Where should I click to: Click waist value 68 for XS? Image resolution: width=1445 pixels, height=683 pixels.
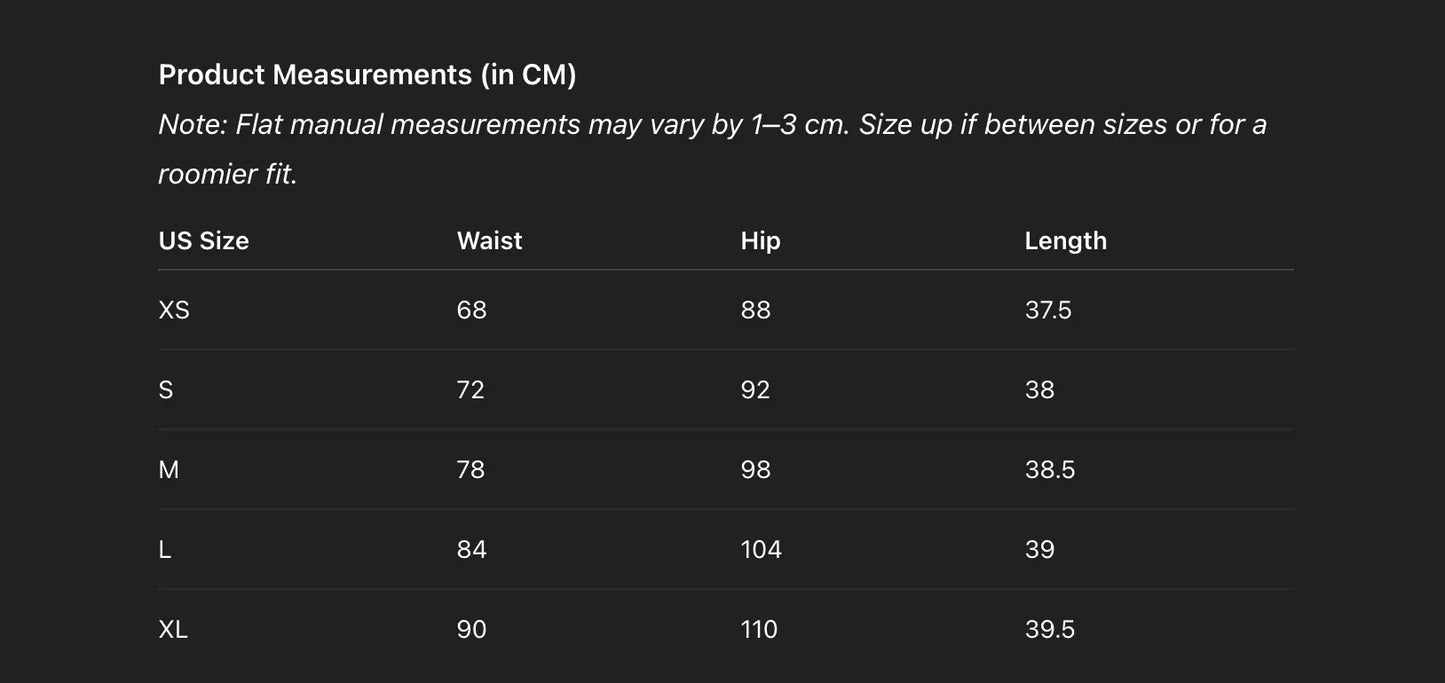pos(471,310)
